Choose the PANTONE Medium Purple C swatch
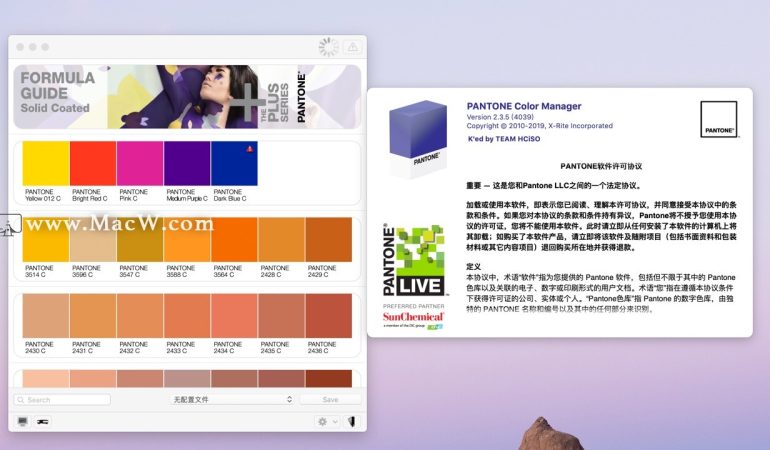Viewport: 770px width, 450px height. (187, 164)
